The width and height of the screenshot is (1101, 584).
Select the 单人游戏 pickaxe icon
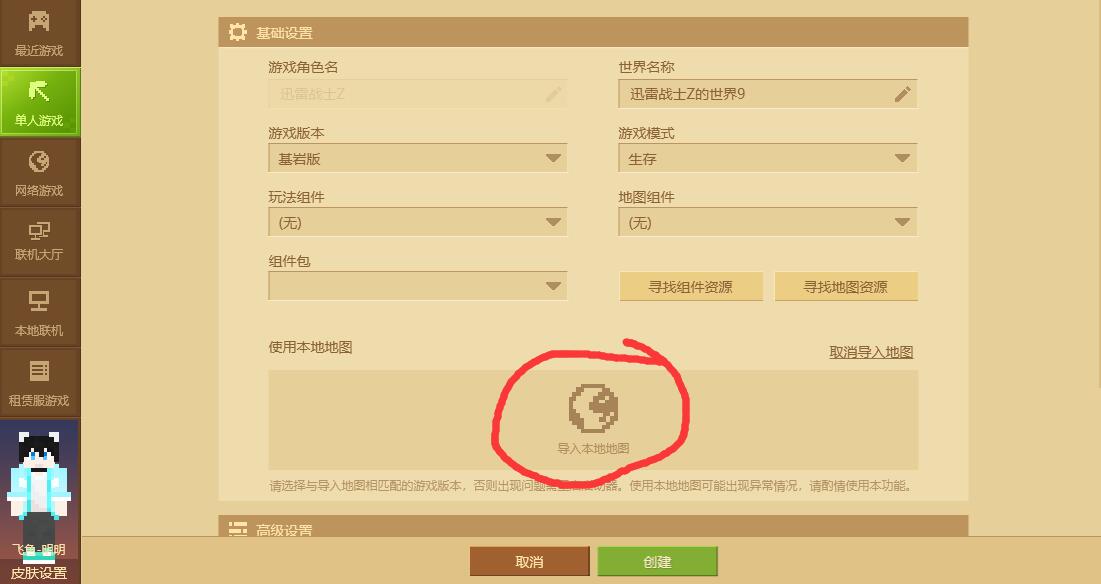point(39,91)
